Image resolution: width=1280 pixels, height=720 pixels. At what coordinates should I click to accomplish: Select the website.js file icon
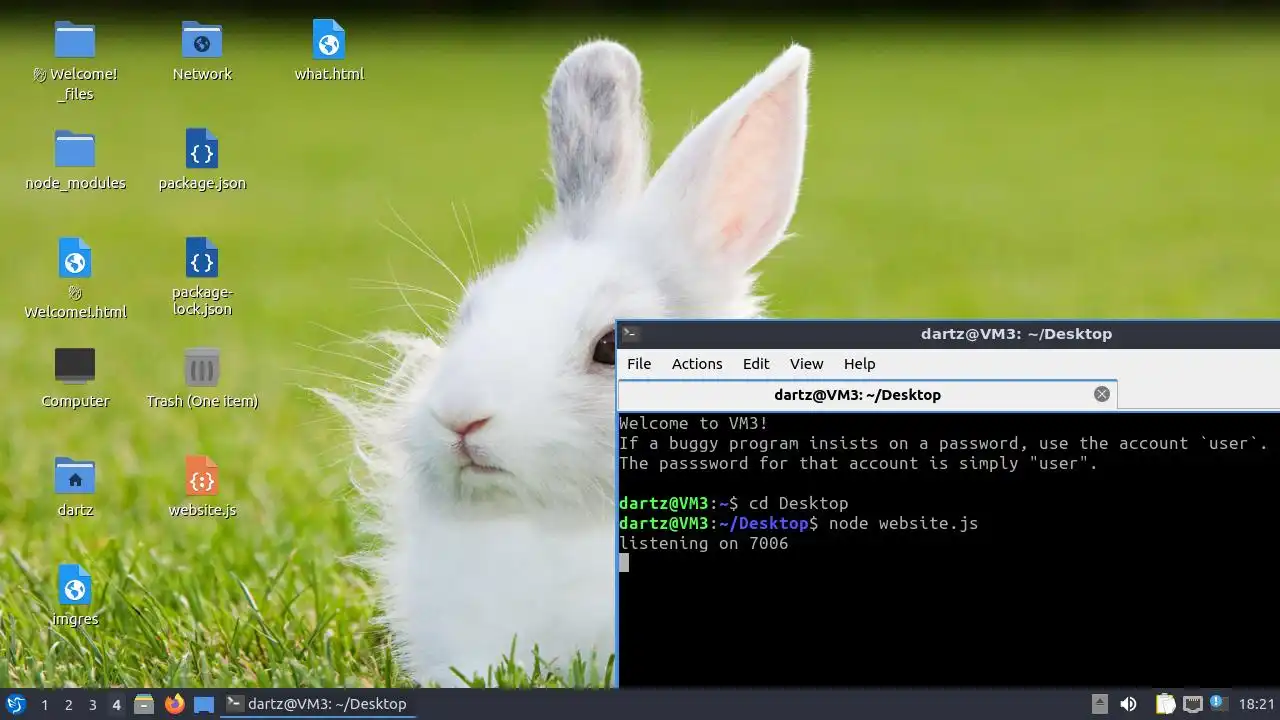pos(202,476)
